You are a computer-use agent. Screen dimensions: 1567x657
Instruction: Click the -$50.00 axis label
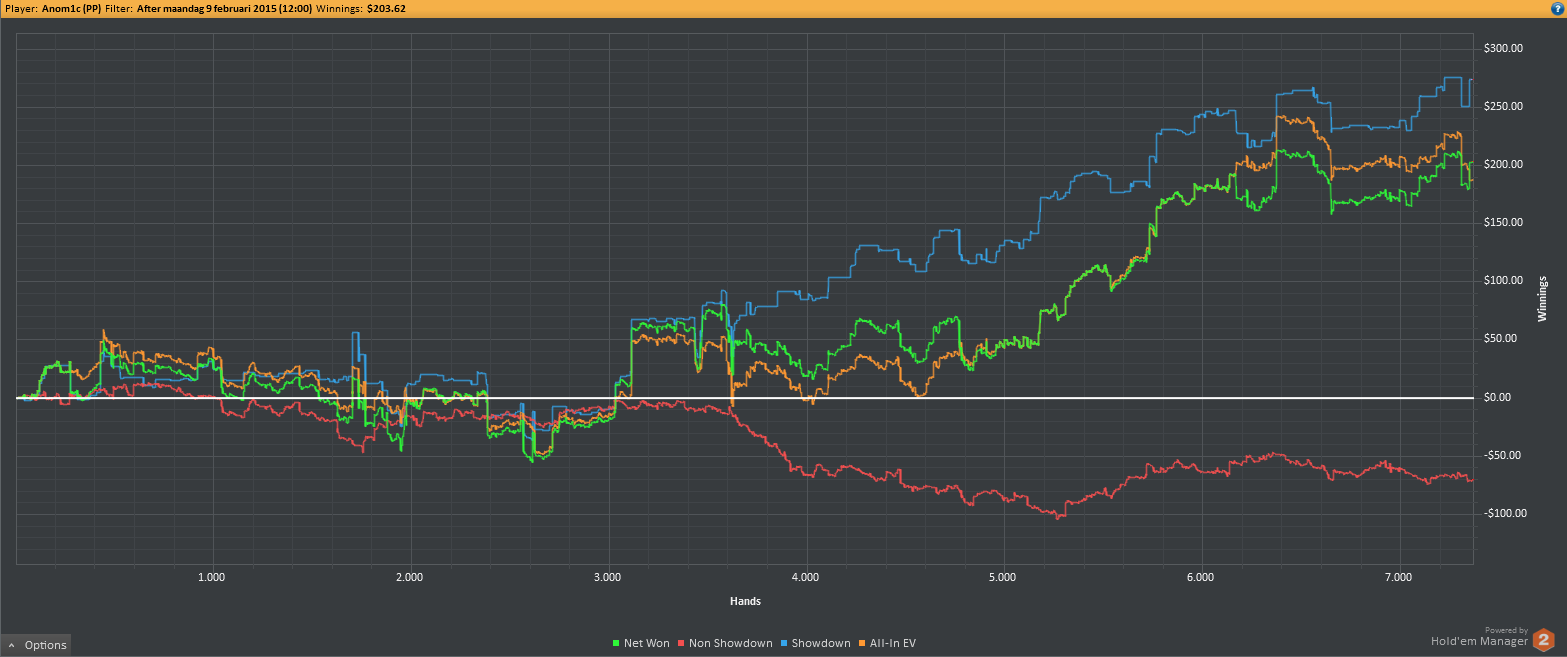tap(1503, 455)
